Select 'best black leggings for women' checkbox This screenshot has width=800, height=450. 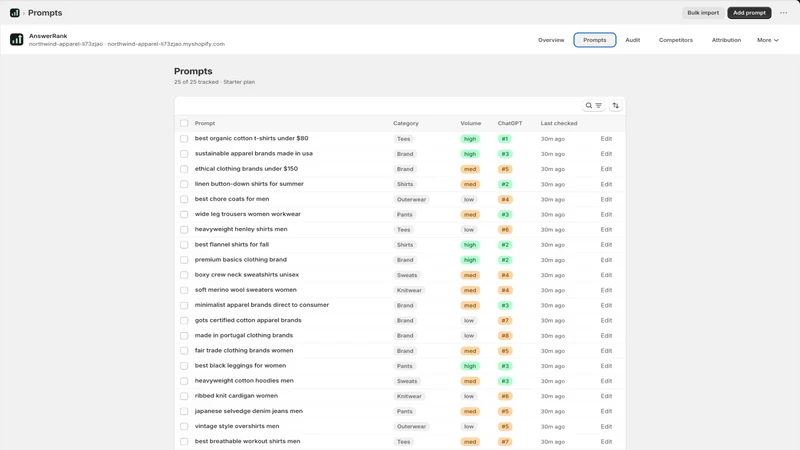184,366
